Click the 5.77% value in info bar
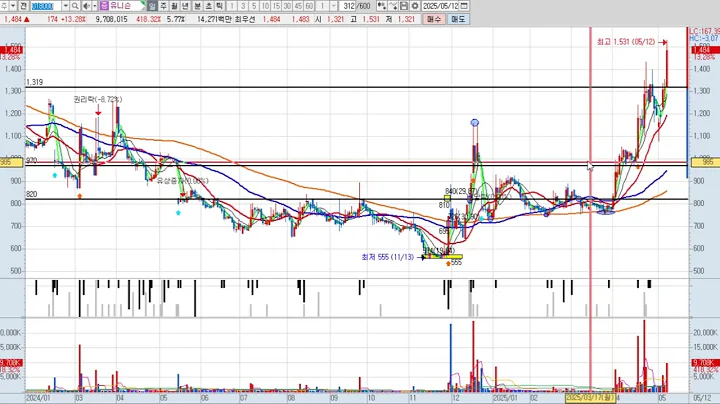This screenshot has height=404, width=720. [175, 19]
